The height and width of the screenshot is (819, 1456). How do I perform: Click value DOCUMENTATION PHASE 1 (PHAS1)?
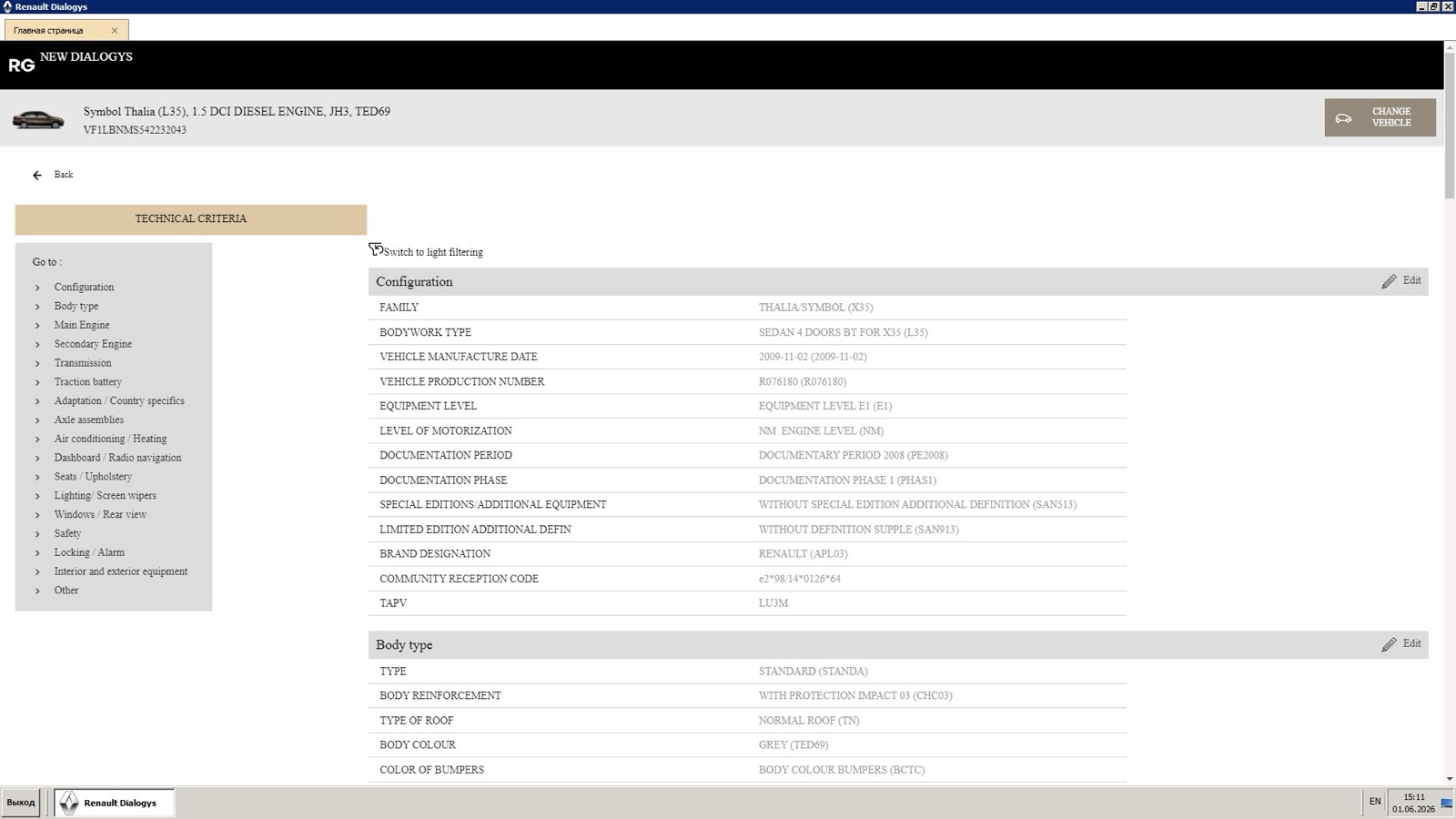pyautogui.click(x=847, y=480)
